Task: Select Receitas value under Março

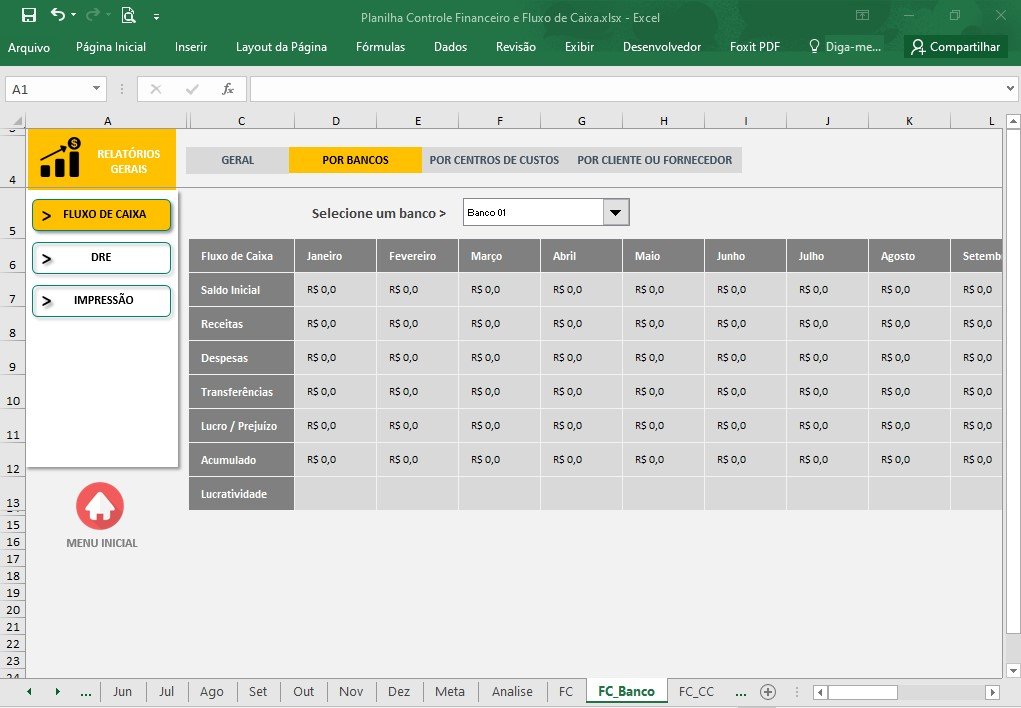Action: 499,324
